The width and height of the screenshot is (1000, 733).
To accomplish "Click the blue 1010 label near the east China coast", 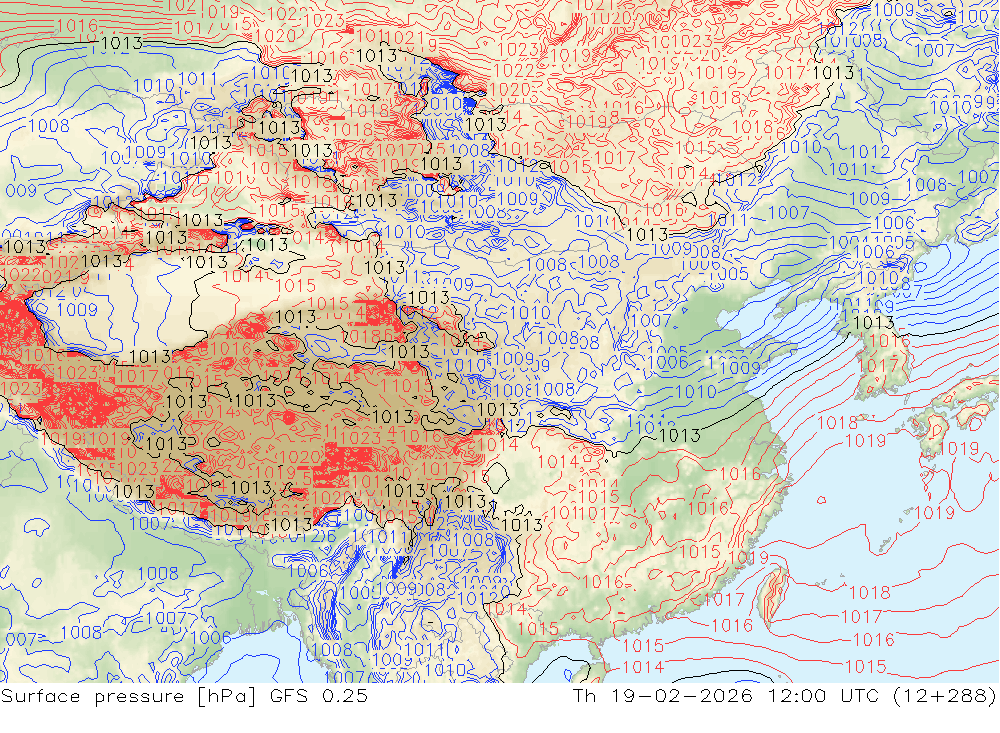I will 696,392.
